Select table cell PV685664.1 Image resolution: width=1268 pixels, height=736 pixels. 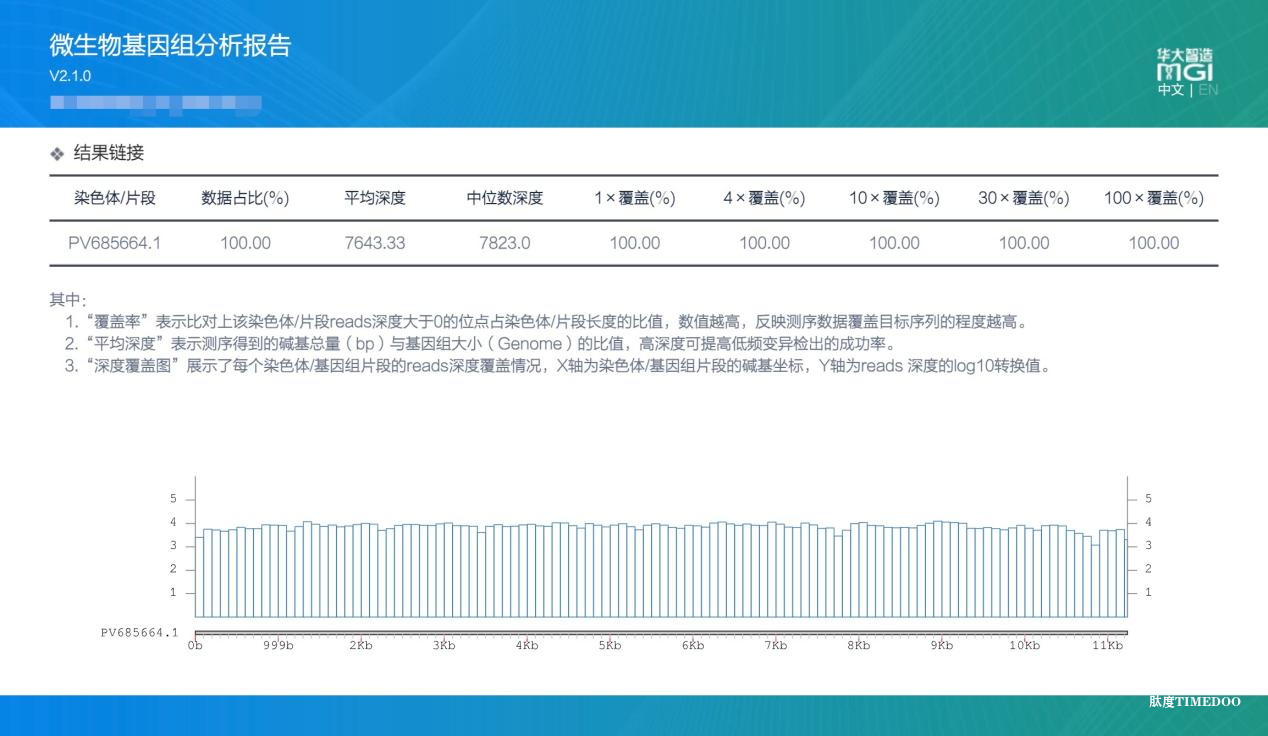[115, 243]
